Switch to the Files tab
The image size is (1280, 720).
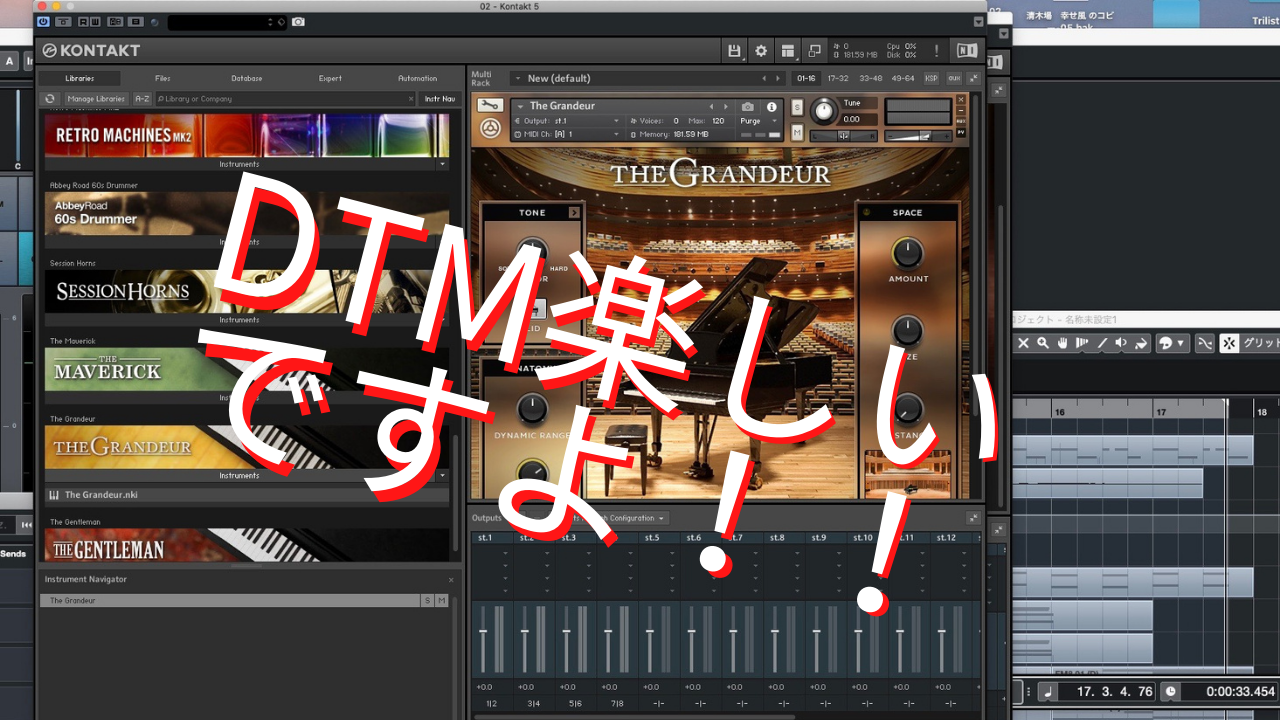163,78
